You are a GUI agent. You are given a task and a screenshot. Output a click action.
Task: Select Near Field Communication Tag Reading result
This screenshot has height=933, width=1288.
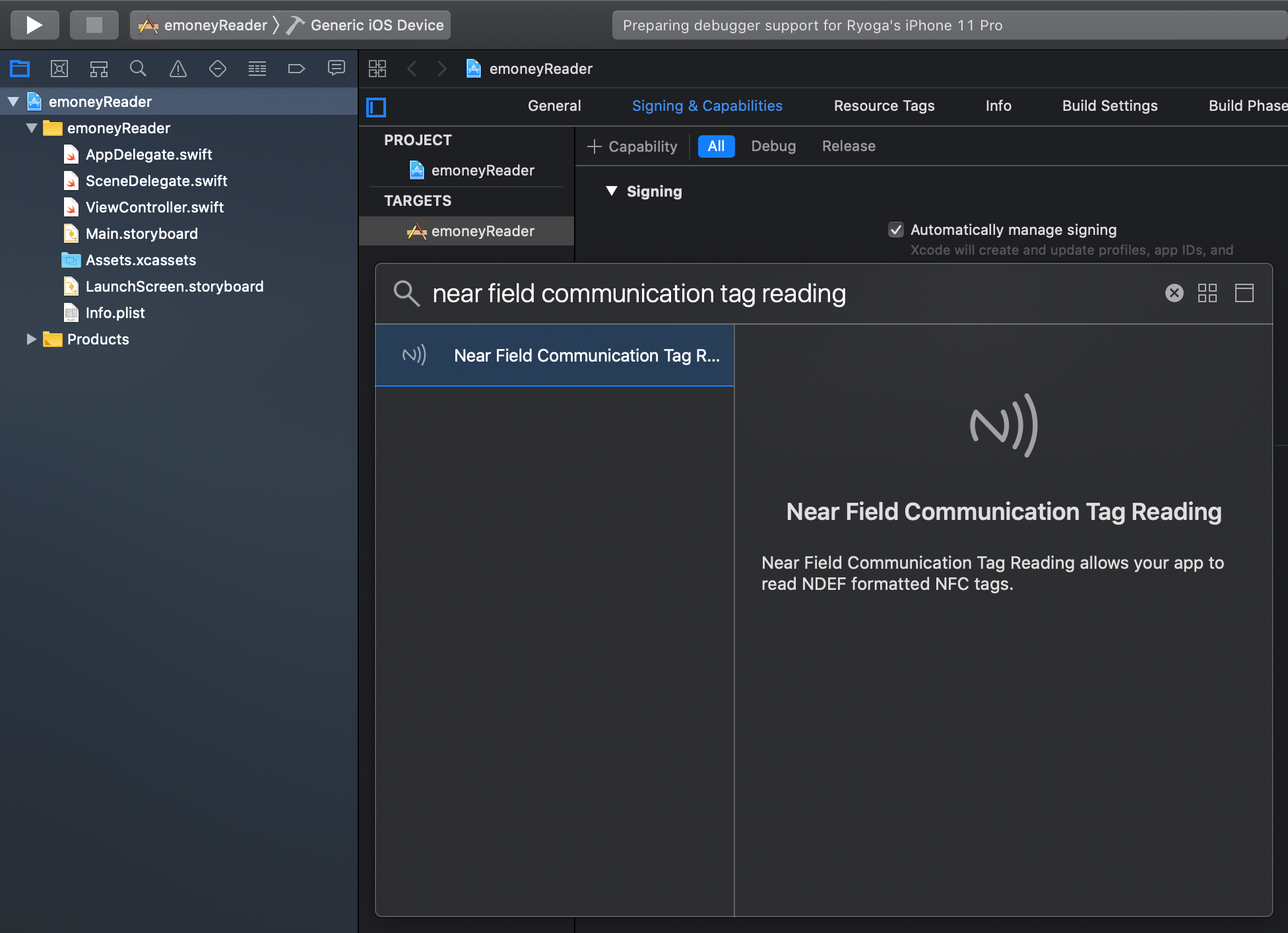point(554,356)
